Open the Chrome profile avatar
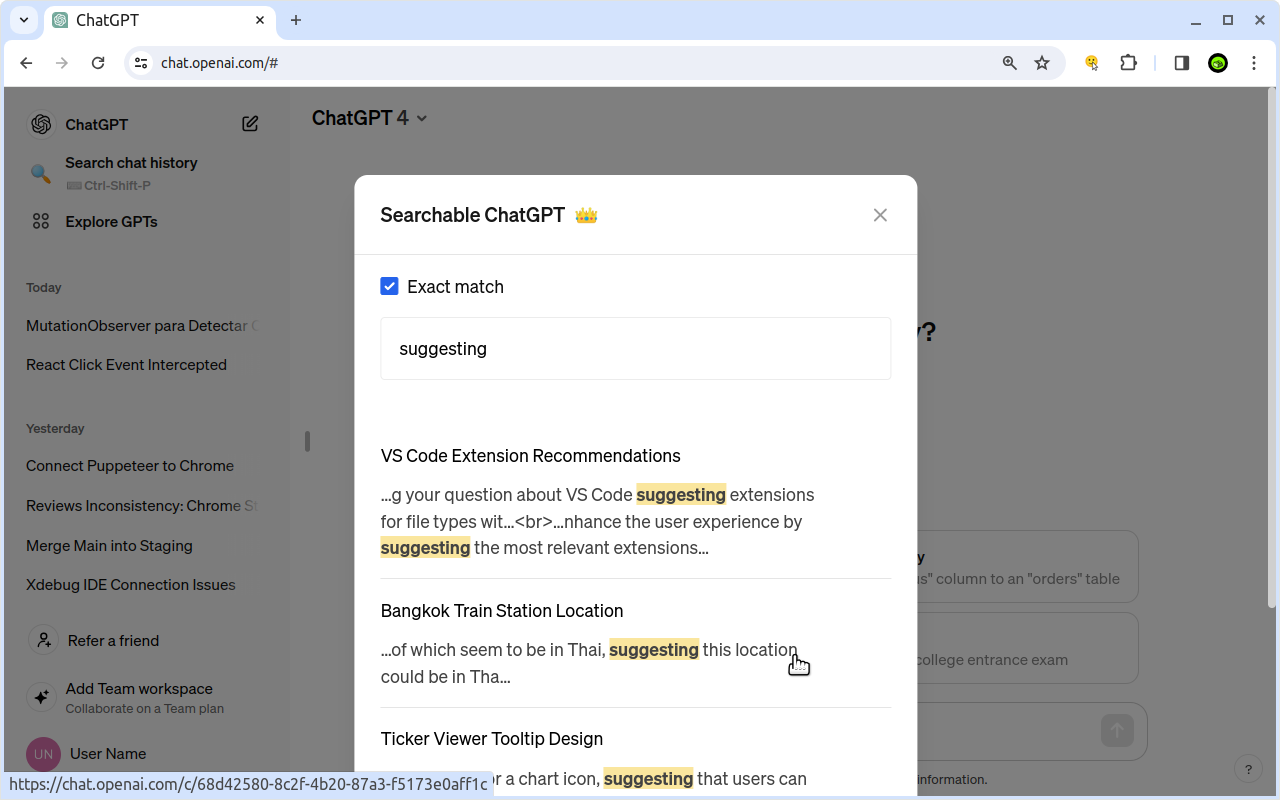The width and height of the screenshot is (1280, 800). 1218,63
